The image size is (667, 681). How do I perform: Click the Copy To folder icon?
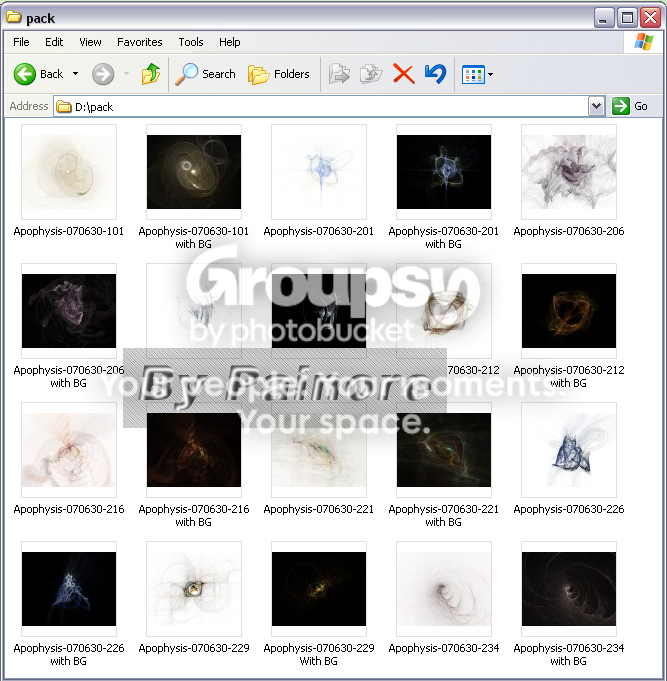click(x=371, y=74)
